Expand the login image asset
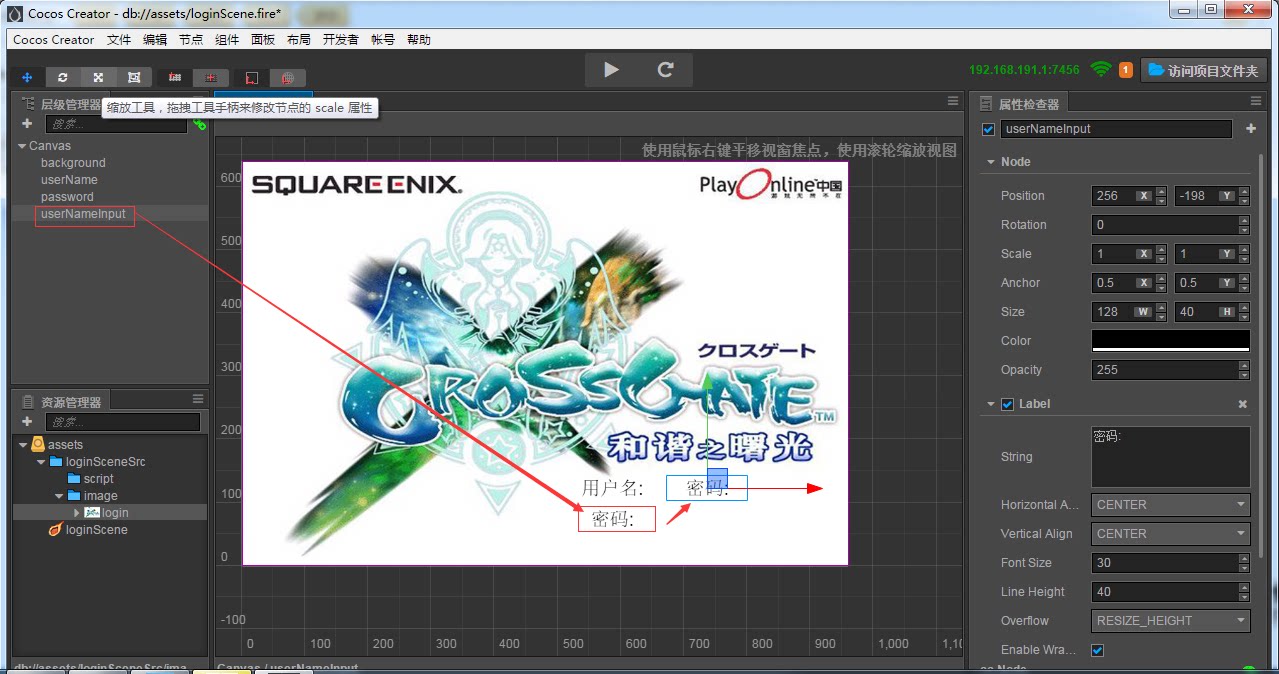This screenshot has height=674, width=1279. coord(77,513)
